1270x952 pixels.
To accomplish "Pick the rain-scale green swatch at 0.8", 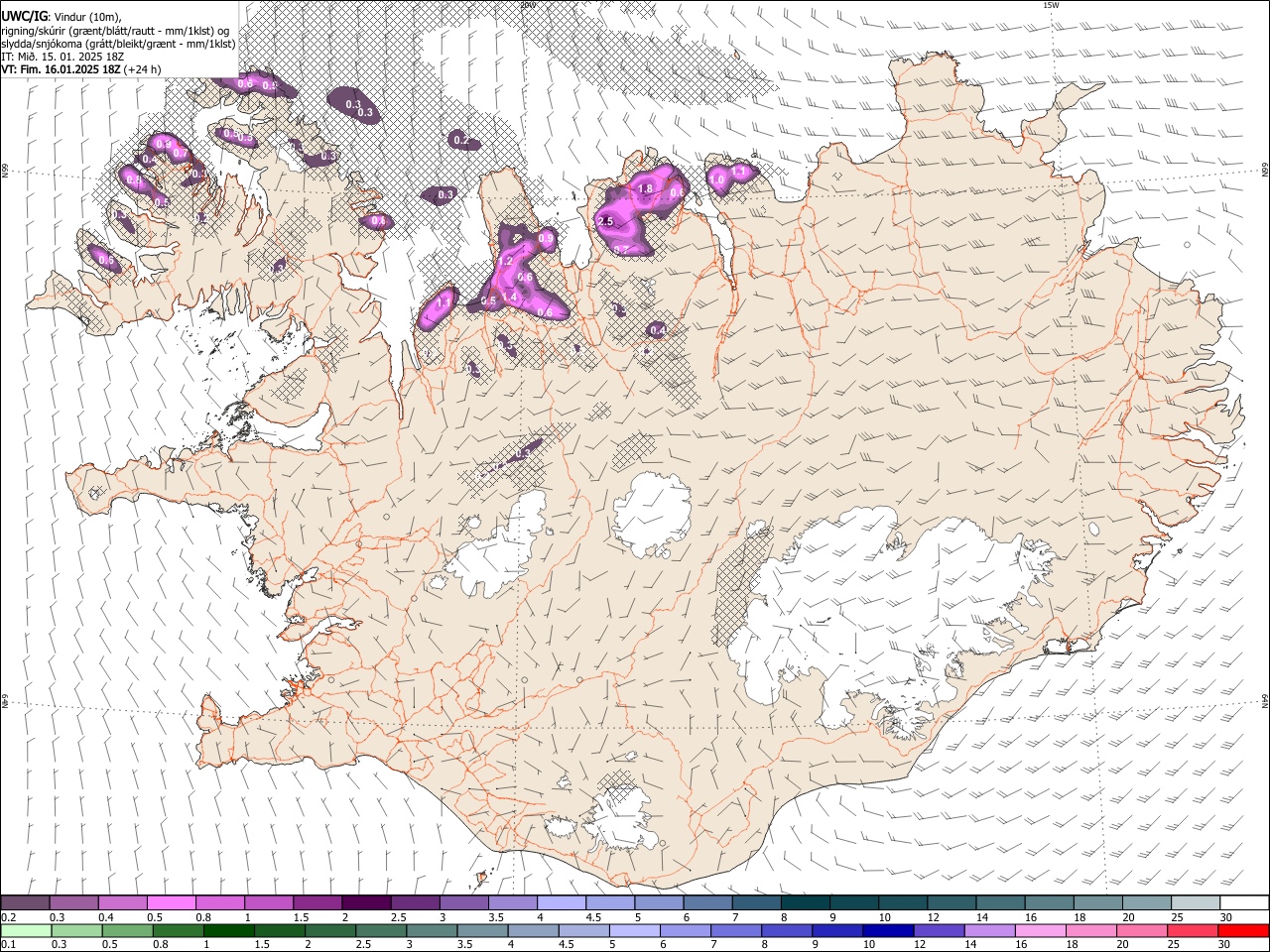I will tap(179, 930).
